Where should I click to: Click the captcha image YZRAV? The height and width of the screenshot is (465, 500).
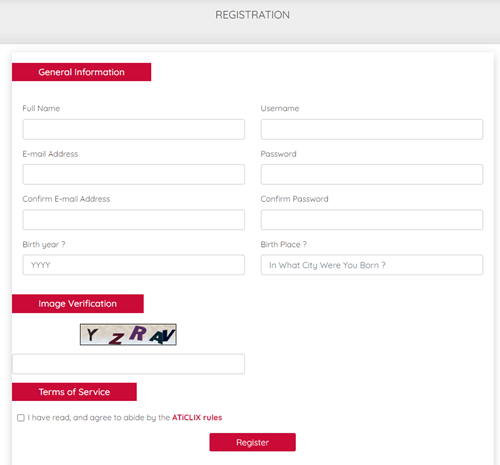(x=128, y=334)
